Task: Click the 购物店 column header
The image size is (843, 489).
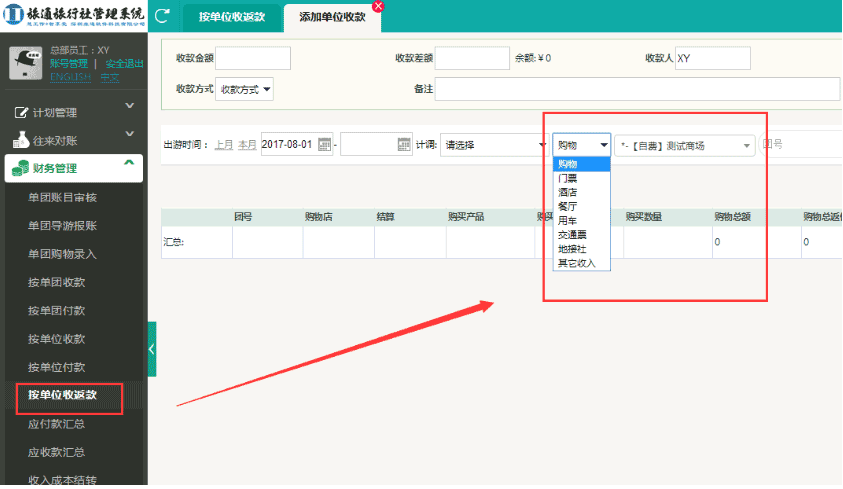Action: 318,217
